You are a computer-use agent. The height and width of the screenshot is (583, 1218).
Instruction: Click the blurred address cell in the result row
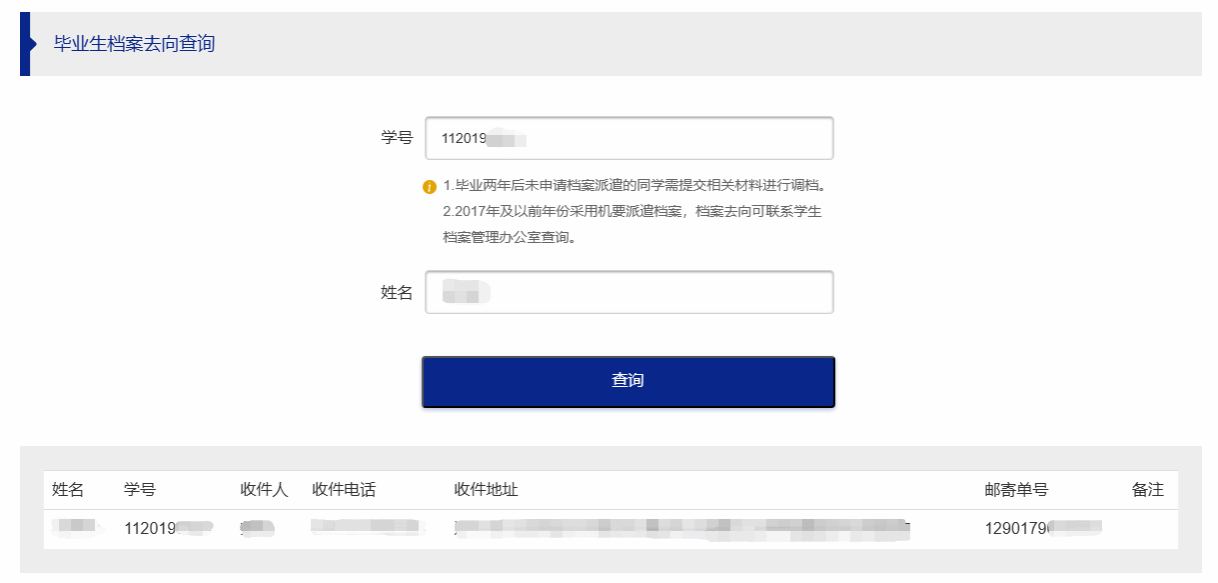680,528
